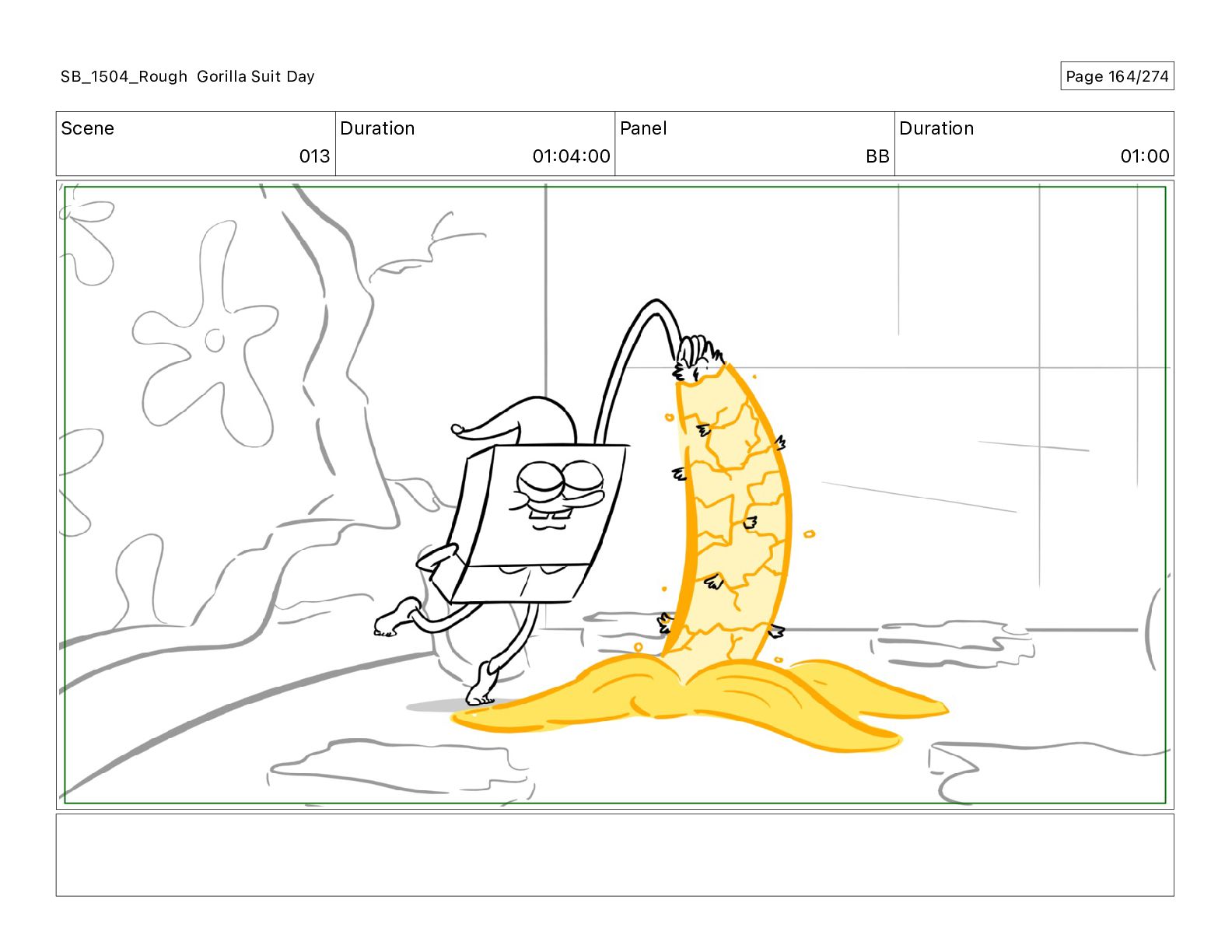1232x952 pixels.
Task: Click the storyboard panel drawing
Action: pyautogui.click(x=614, y=495)
